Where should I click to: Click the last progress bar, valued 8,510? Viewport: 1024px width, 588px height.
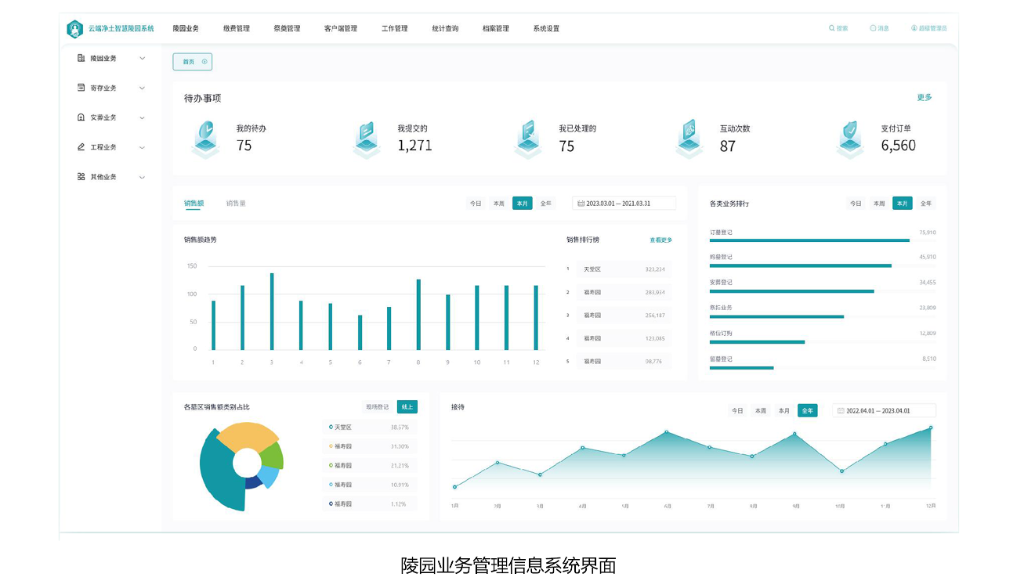742,368
